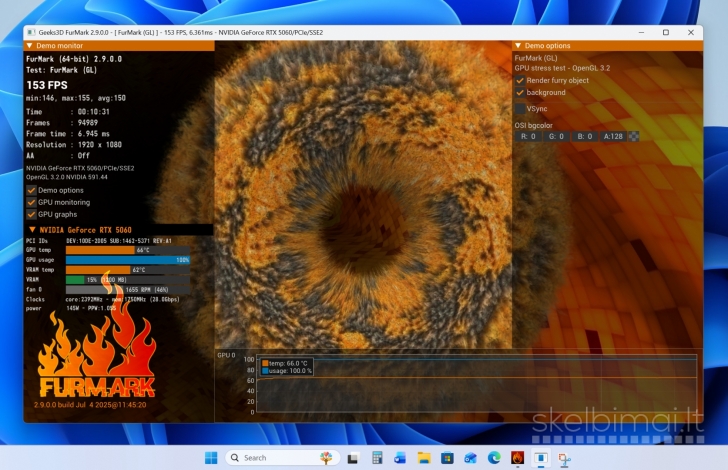Screen dimensions: 728x470
Task: Enable the VSync checkbox
Action: (x=520, y=108)
